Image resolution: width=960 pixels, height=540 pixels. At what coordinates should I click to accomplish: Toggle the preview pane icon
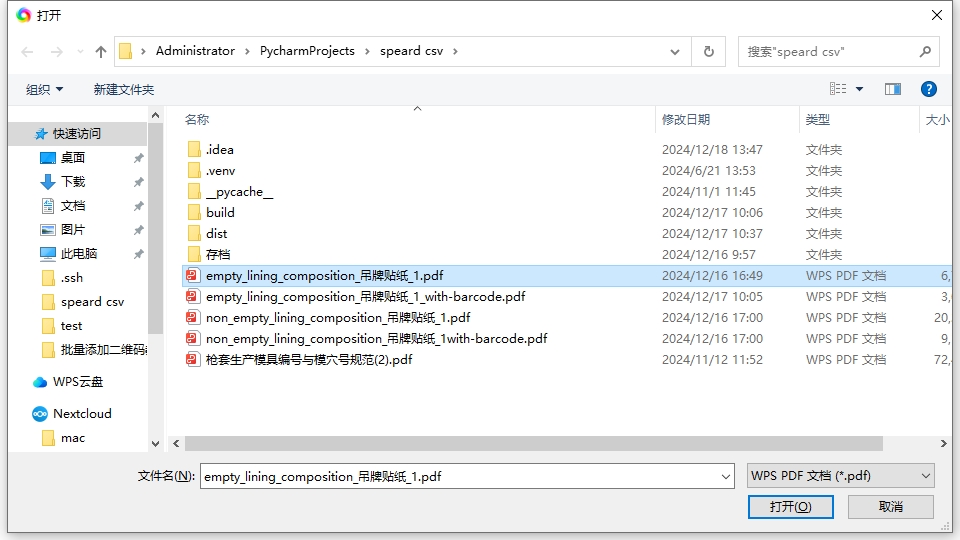coord(893,89)
